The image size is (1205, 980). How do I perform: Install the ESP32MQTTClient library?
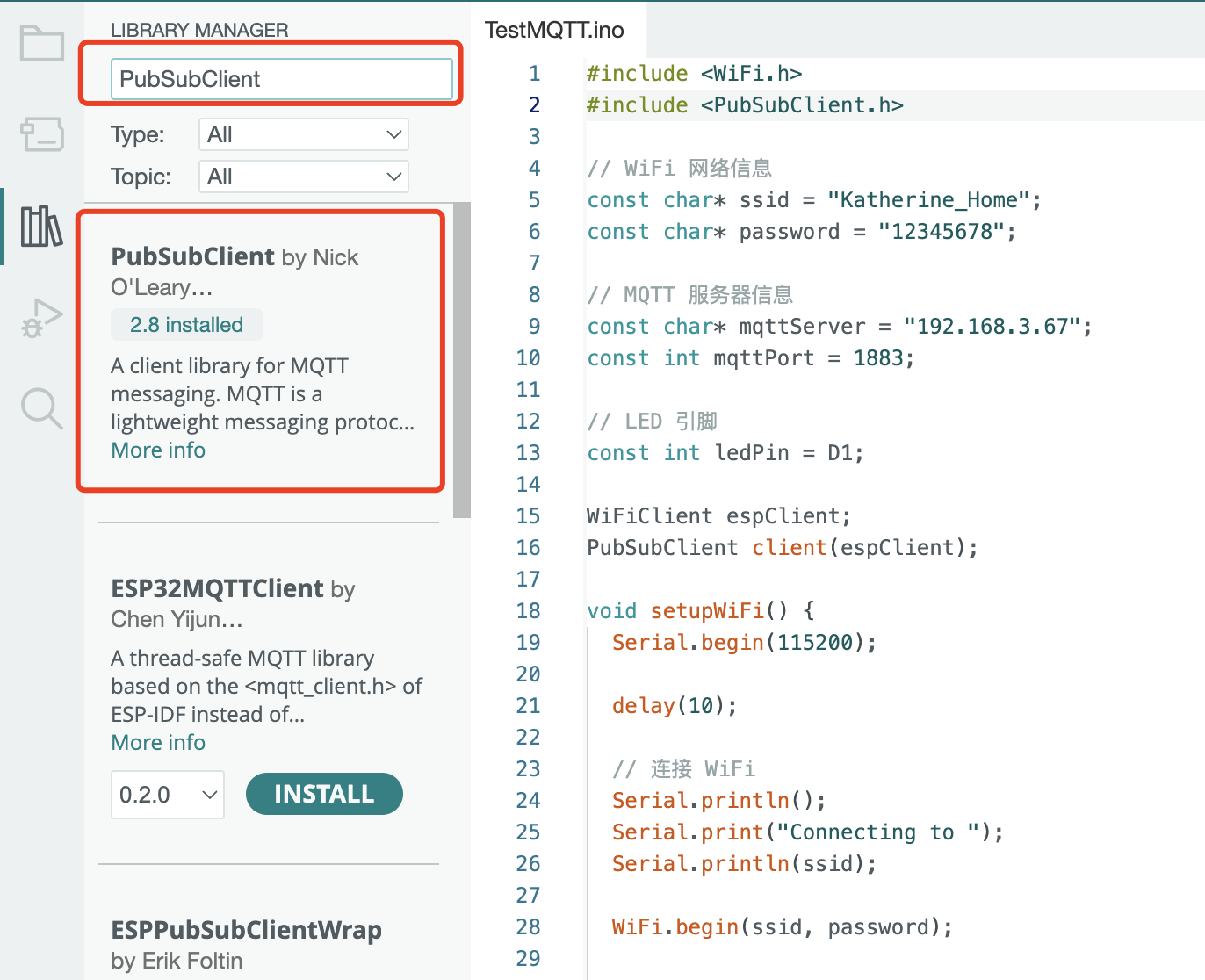(x=324, y=794)
